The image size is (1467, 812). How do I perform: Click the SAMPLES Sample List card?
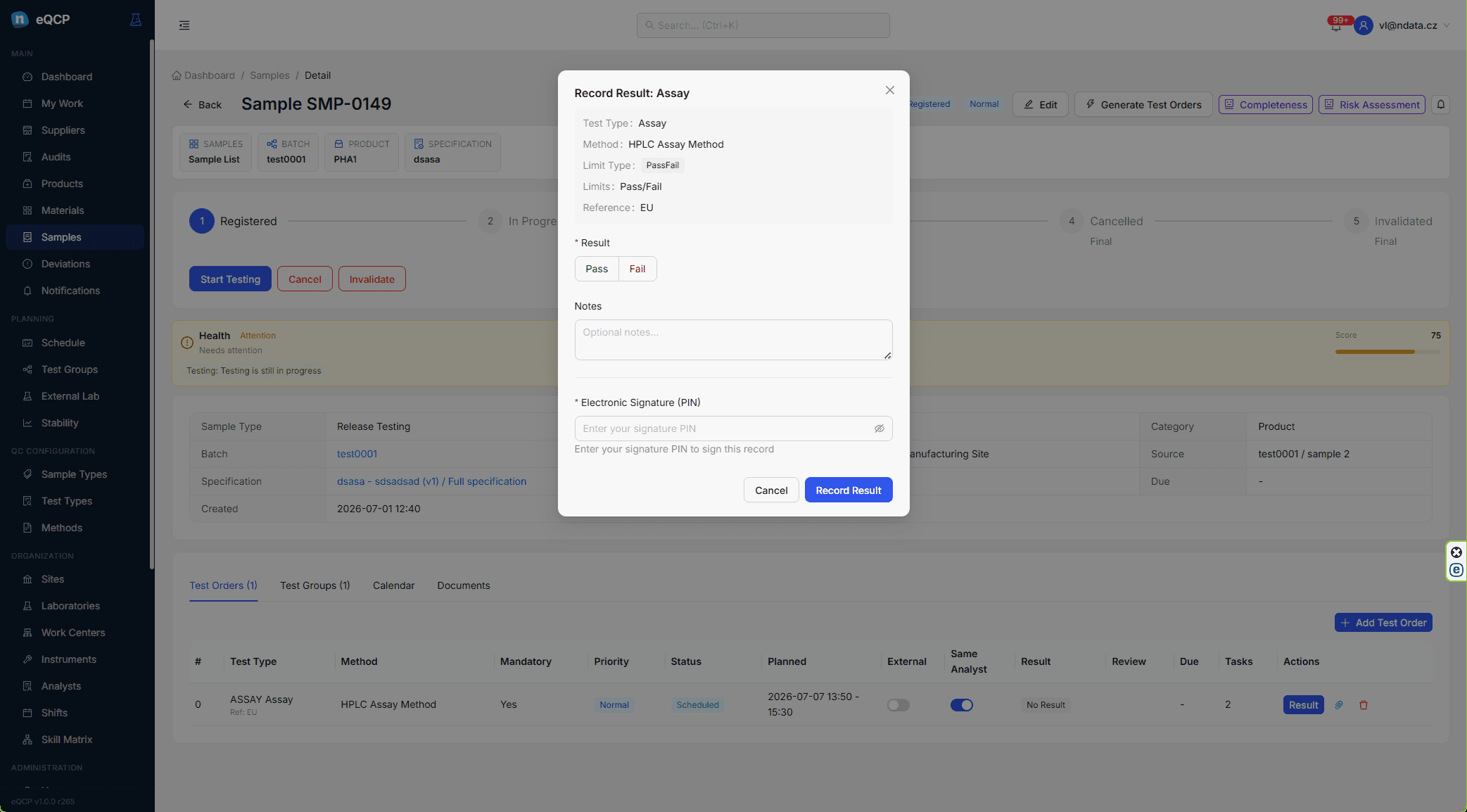(215, 152)
